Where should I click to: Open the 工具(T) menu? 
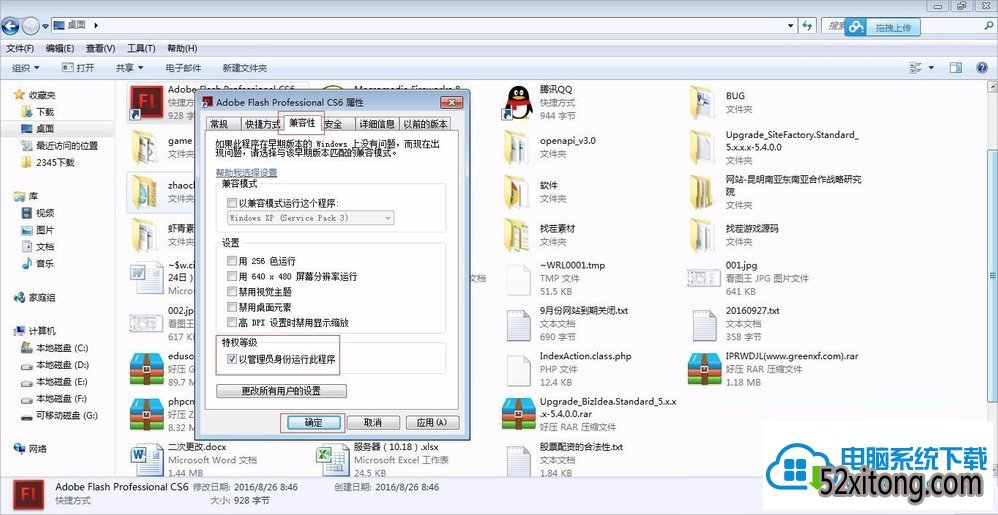click(x=141, y=48)
